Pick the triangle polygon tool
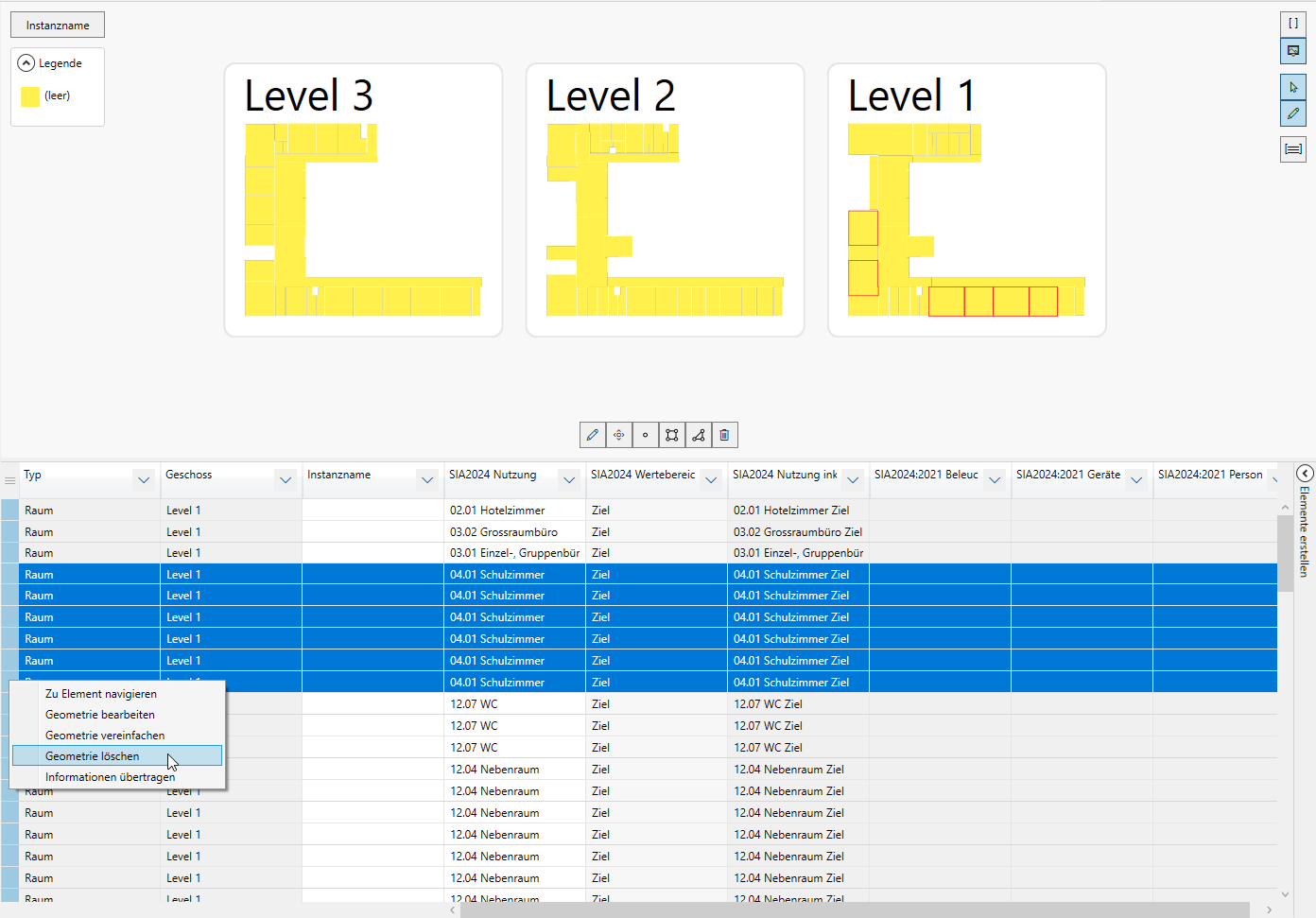1316x918 pixels. 699,435
